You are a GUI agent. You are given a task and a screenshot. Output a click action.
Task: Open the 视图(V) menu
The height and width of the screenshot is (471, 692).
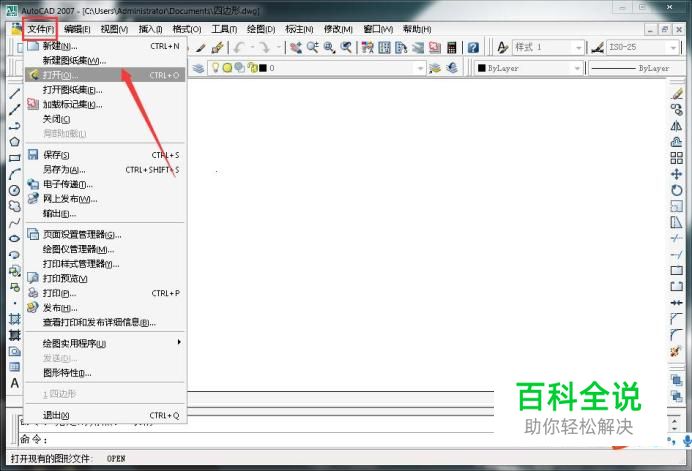(114, 29)
